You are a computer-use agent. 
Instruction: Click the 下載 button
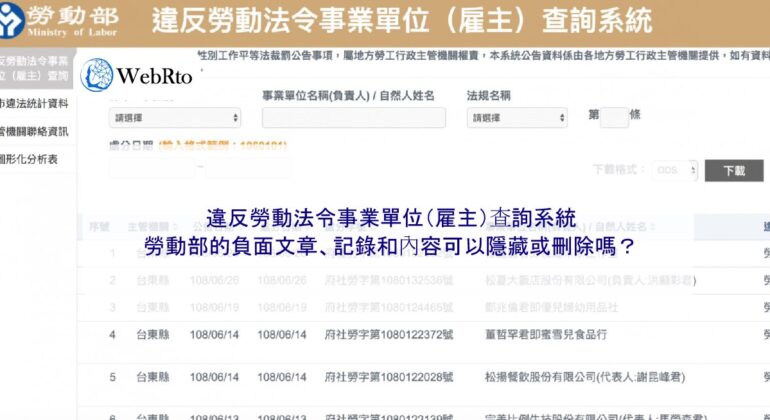734,170
